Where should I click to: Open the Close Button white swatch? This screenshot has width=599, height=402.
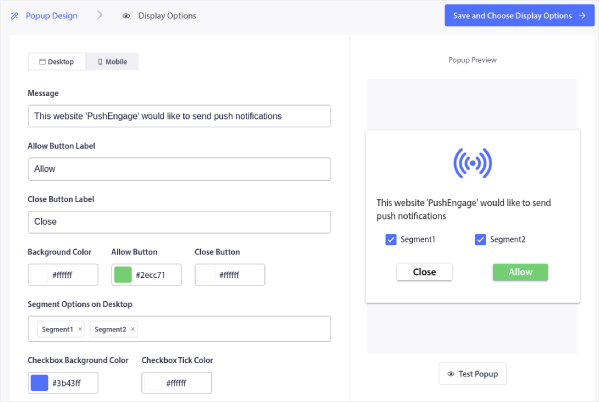[206, 275]
